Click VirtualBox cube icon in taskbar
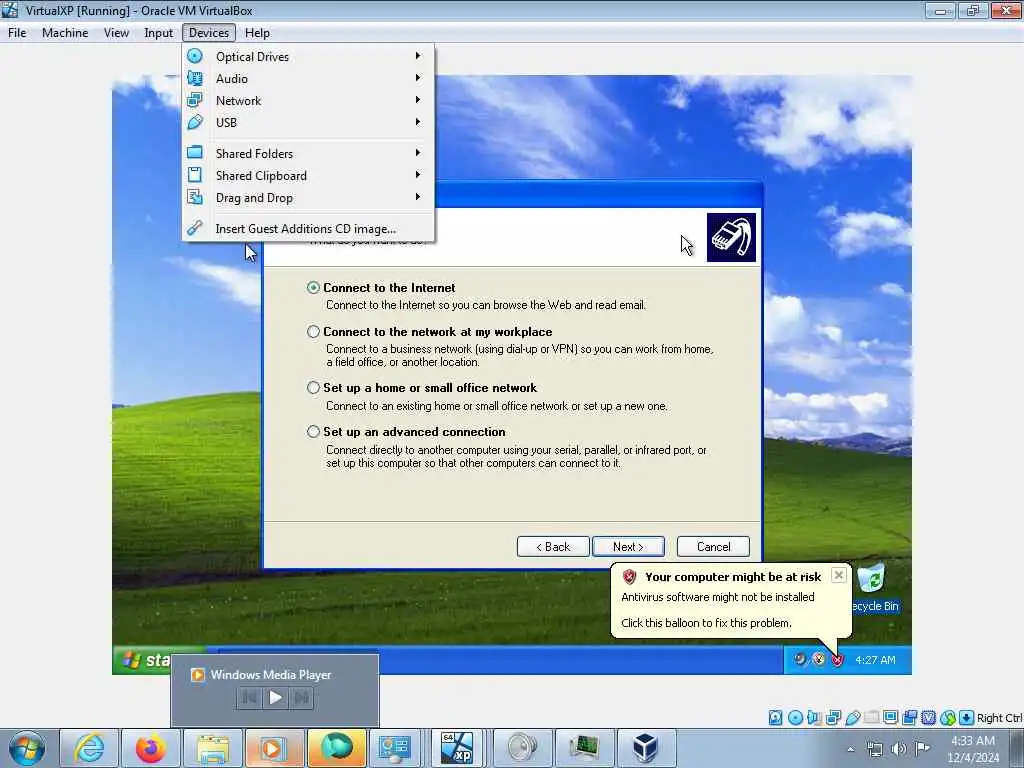The image size is (1024, 768). (645, 748)
